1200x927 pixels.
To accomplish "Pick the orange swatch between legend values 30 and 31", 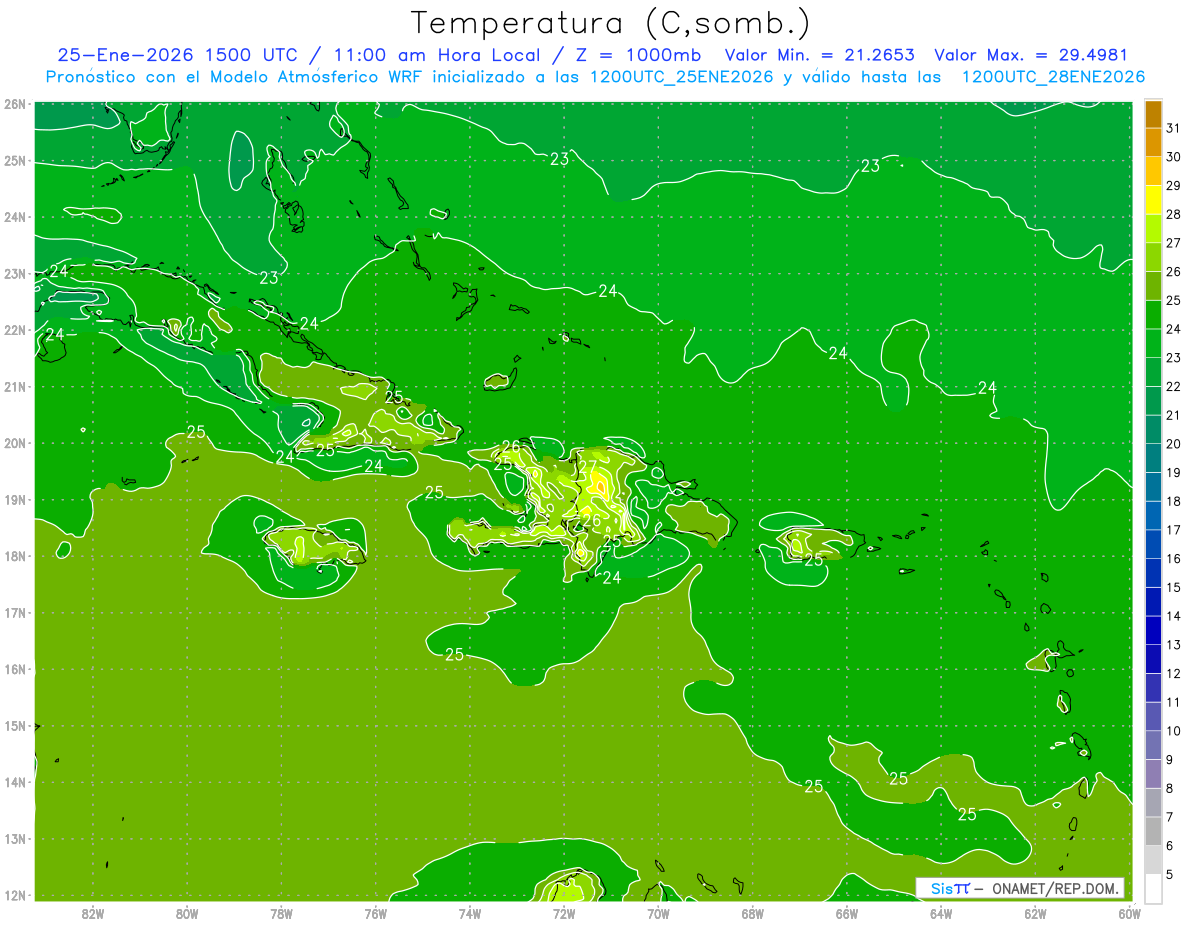I will pos(1153,142).
